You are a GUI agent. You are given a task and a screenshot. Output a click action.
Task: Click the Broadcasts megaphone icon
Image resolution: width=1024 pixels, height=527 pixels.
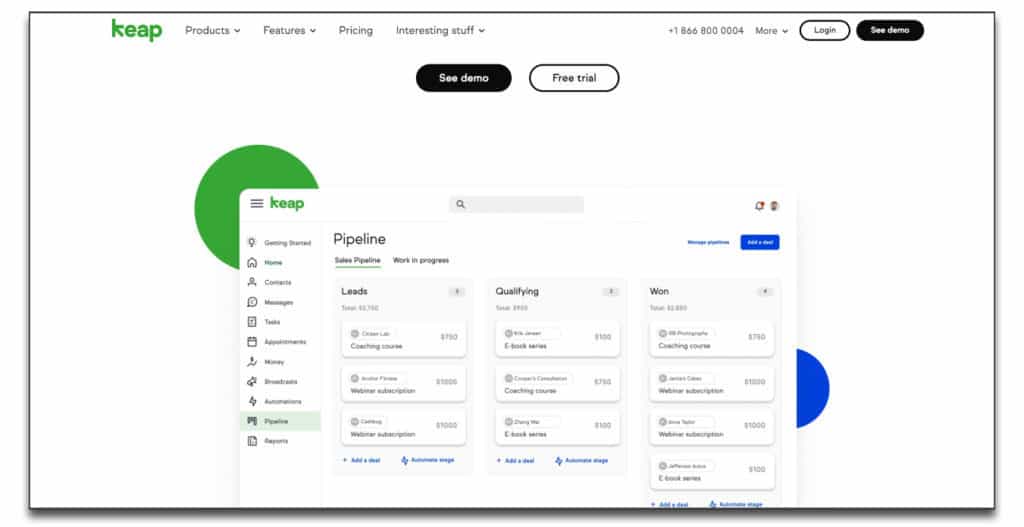[252, 381]
